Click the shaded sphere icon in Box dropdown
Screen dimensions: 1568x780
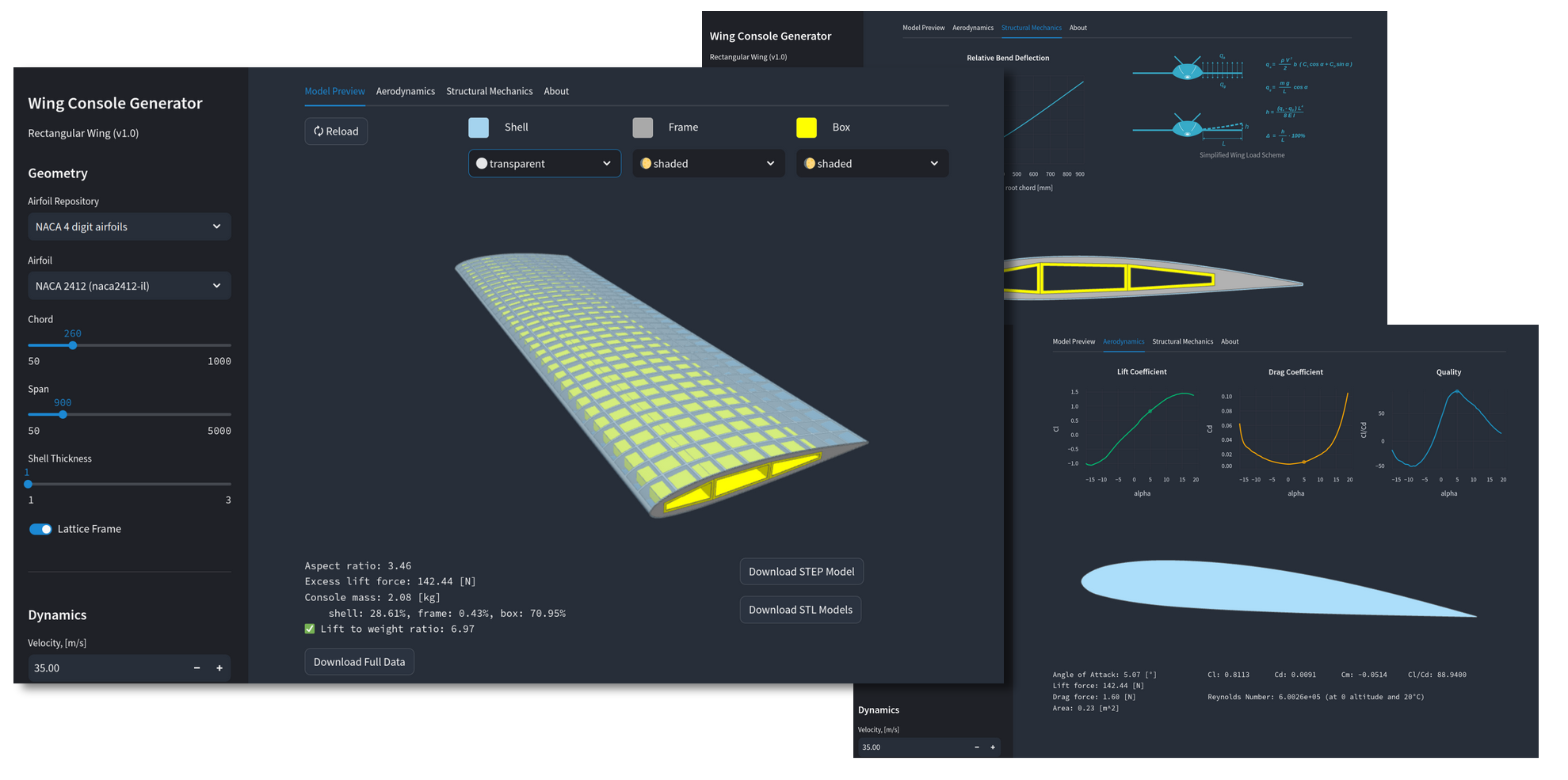[809, 163]
